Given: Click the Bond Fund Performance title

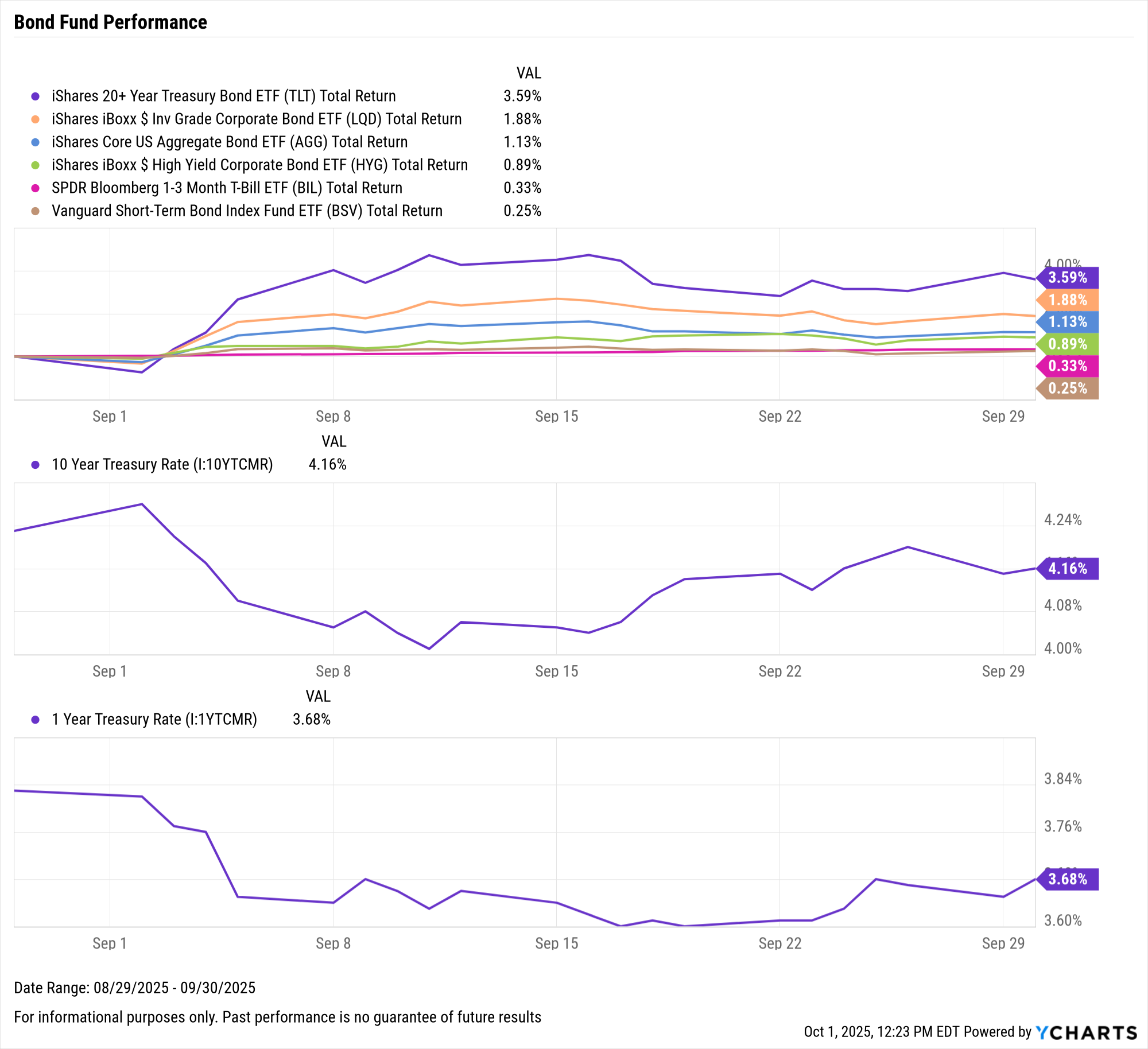Looking at the screenshot, I should [x=110, y=22].
